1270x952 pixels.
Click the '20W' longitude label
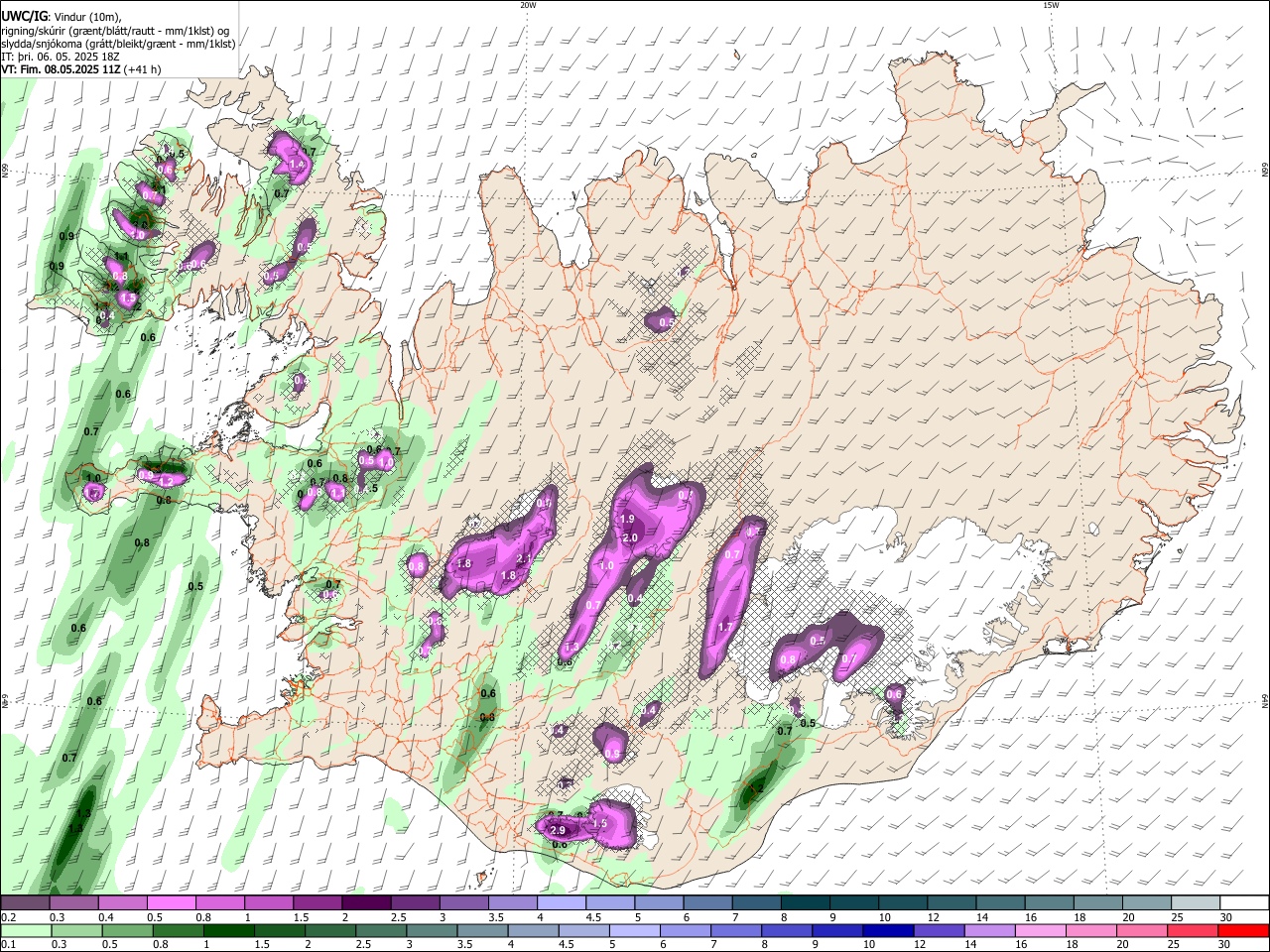click(x=528, y=5)
